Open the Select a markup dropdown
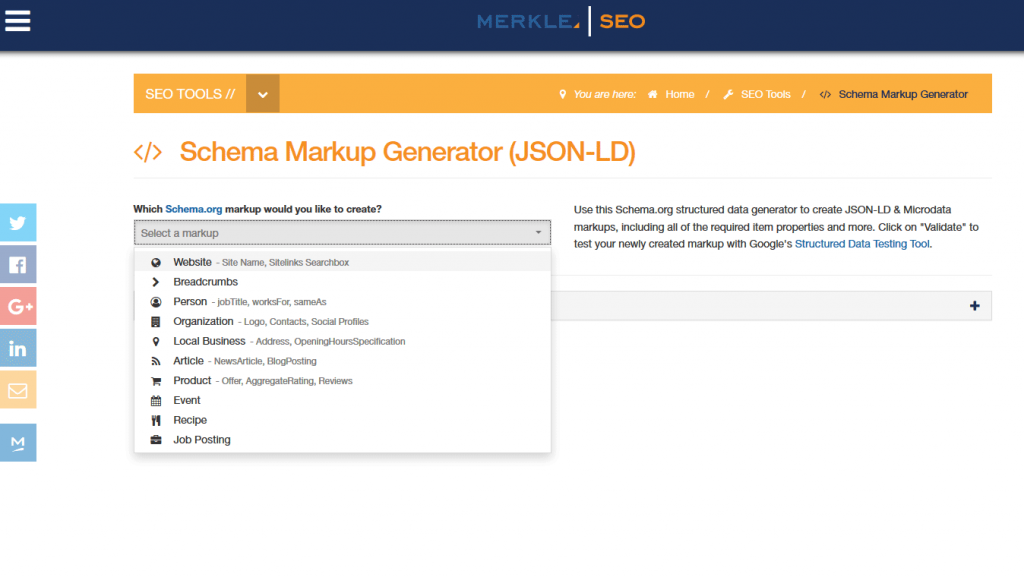Screen dimensions: 1024x577 (342, 233)
